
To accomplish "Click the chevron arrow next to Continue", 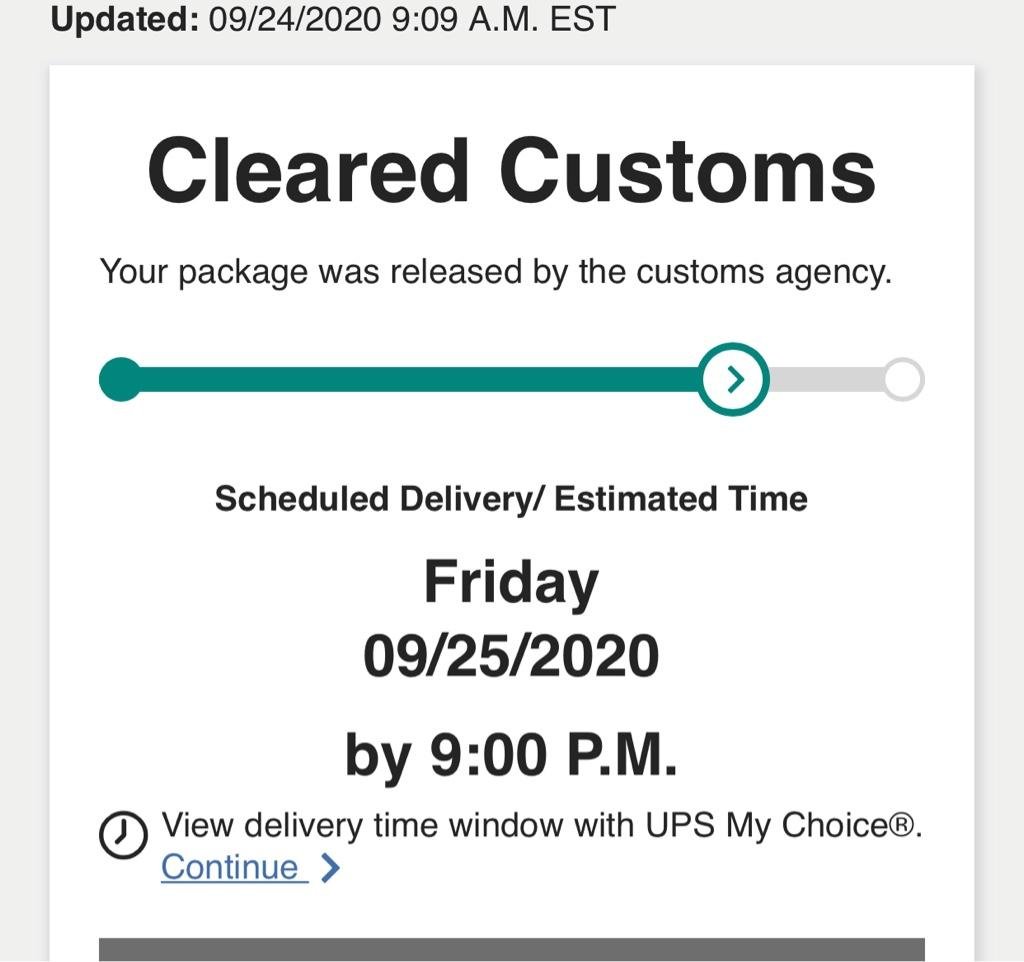I will point(331,868).
